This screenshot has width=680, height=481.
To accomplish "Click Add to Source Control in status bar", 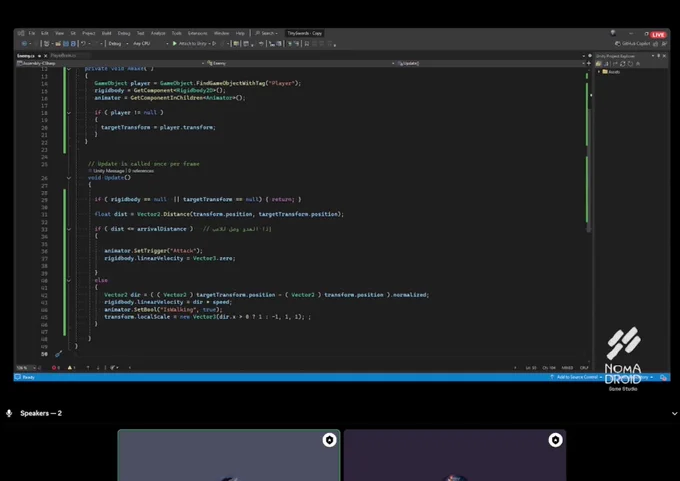I will 575,377.
